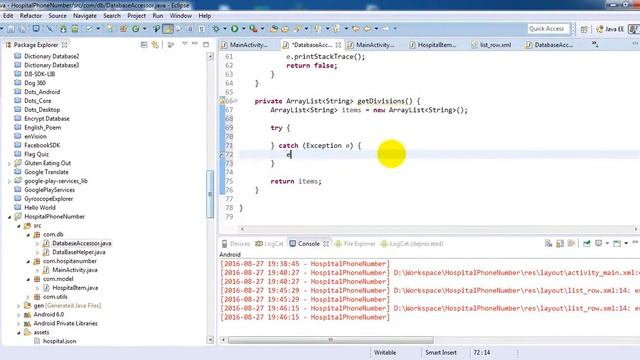The image size is (640, 360).
Task: Click the Clear Console icon
Action: coord(548,244)
